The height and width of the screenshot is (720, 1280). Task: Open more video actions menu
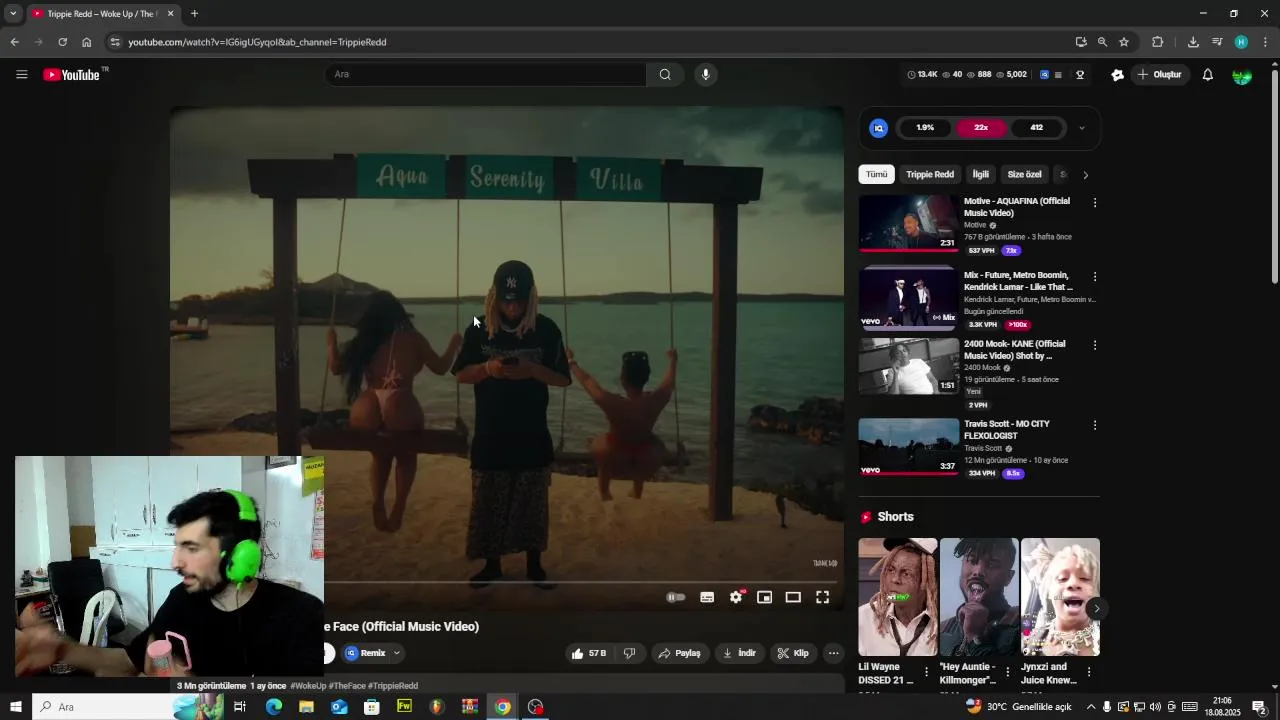833,653
